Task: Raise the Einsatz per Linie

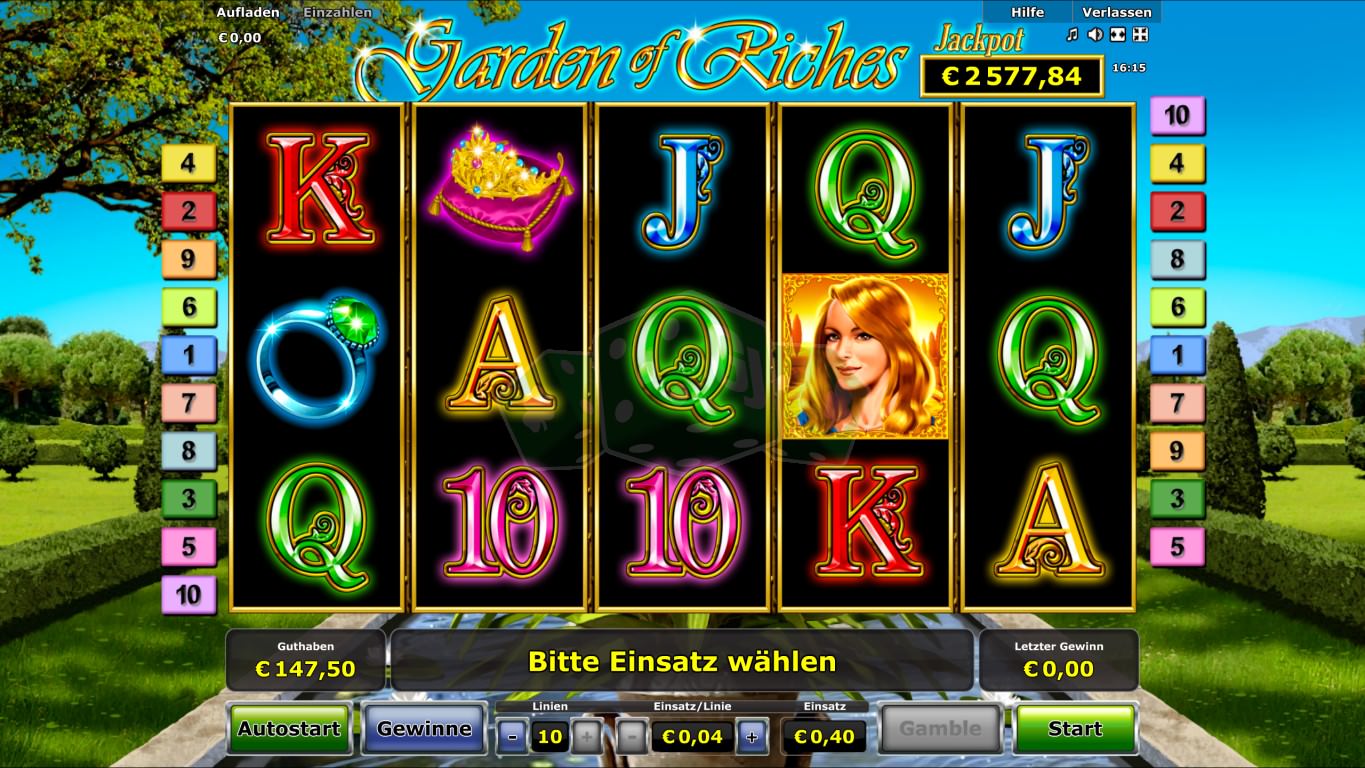Action: click(x=752, y=738)
